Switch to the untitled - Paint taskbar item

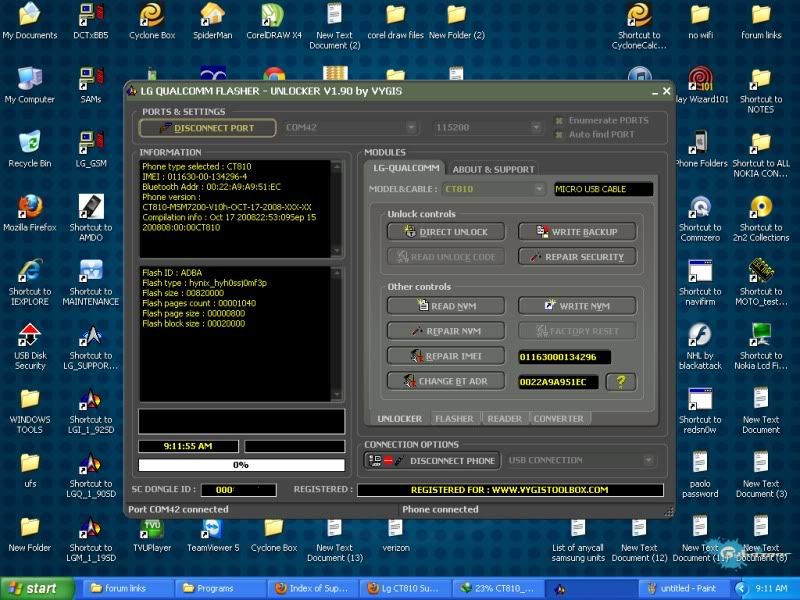[x=683, y=588]
